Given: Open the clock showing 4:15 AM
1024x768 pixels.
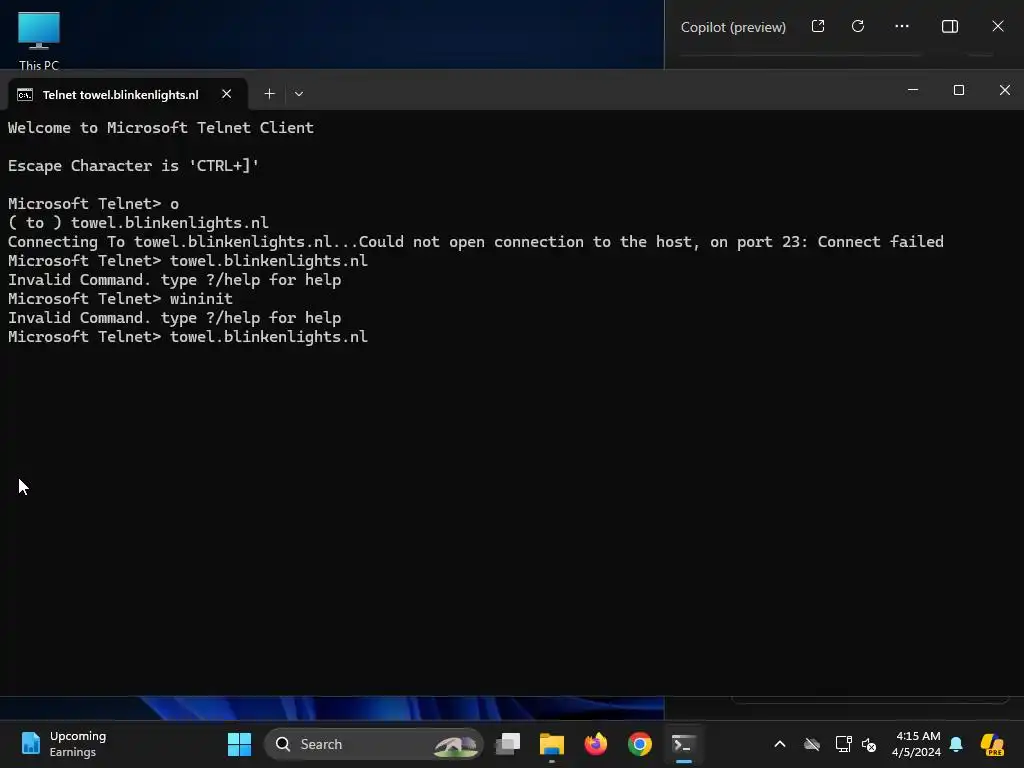Looking at the screenshot, I should point(917,744).
